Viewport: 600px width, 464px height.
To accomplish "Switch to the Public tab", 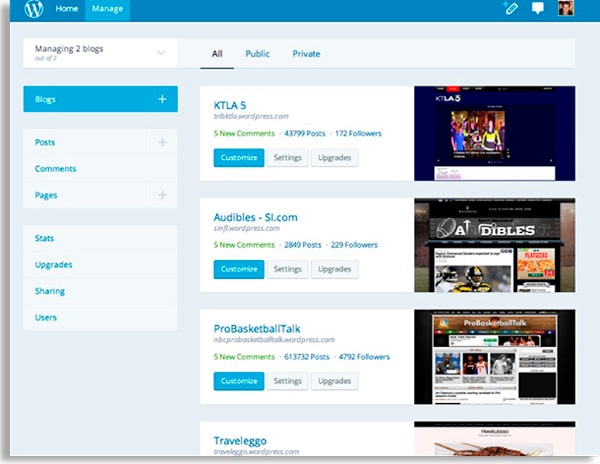I will [x=257, y=54].
